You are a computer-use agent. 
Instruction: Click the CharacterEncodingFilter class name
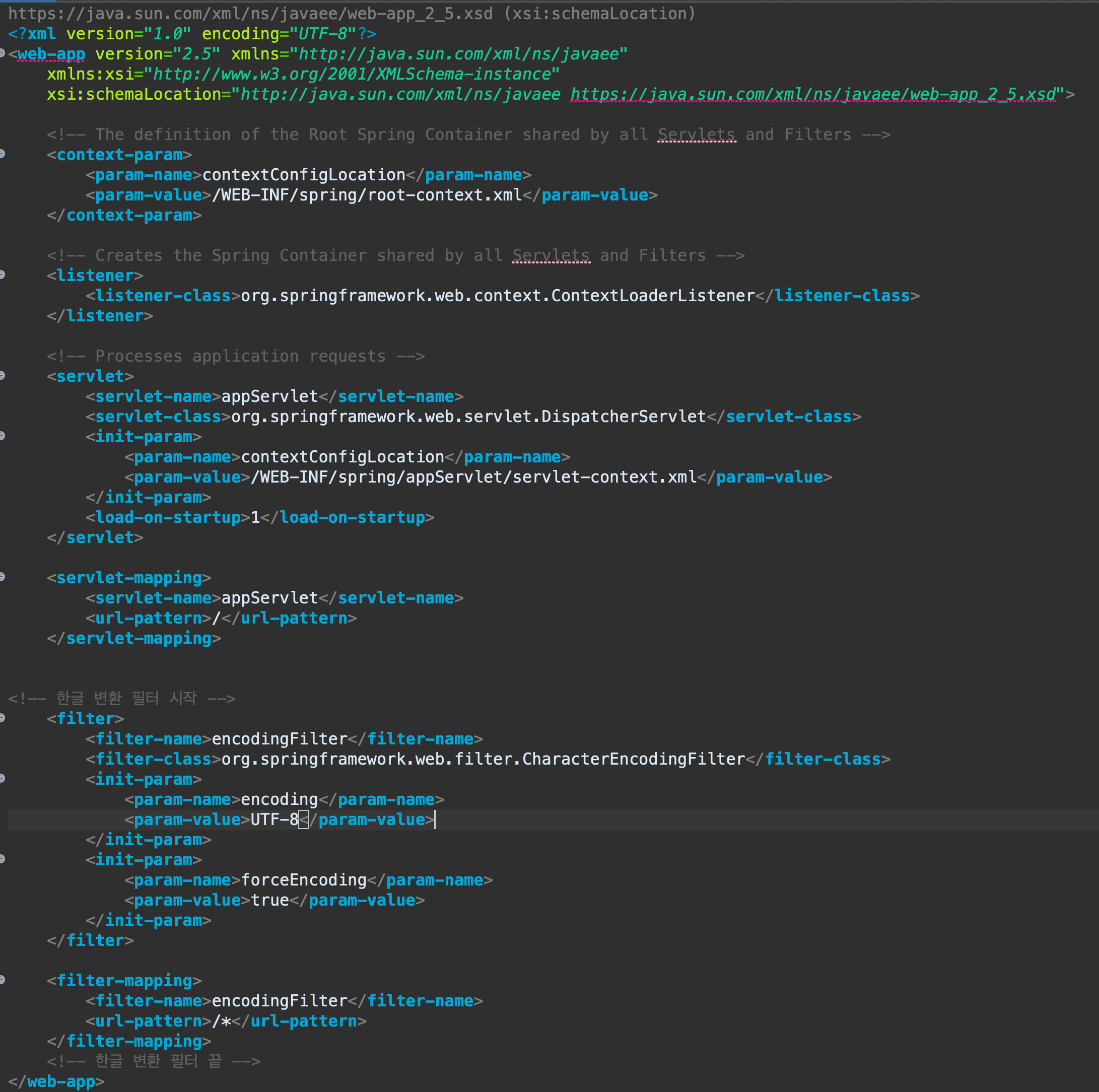[633, 759]
